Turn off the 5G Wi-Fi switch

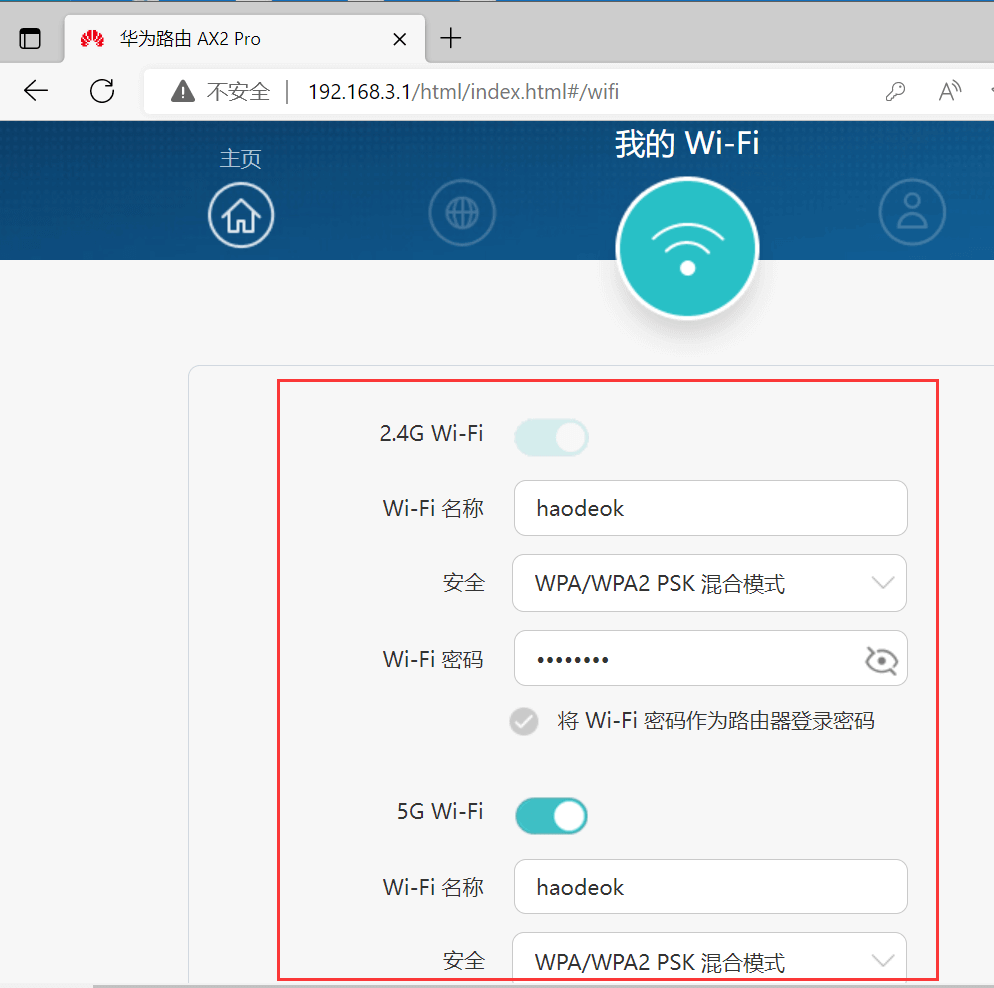[x=551, y=816]
